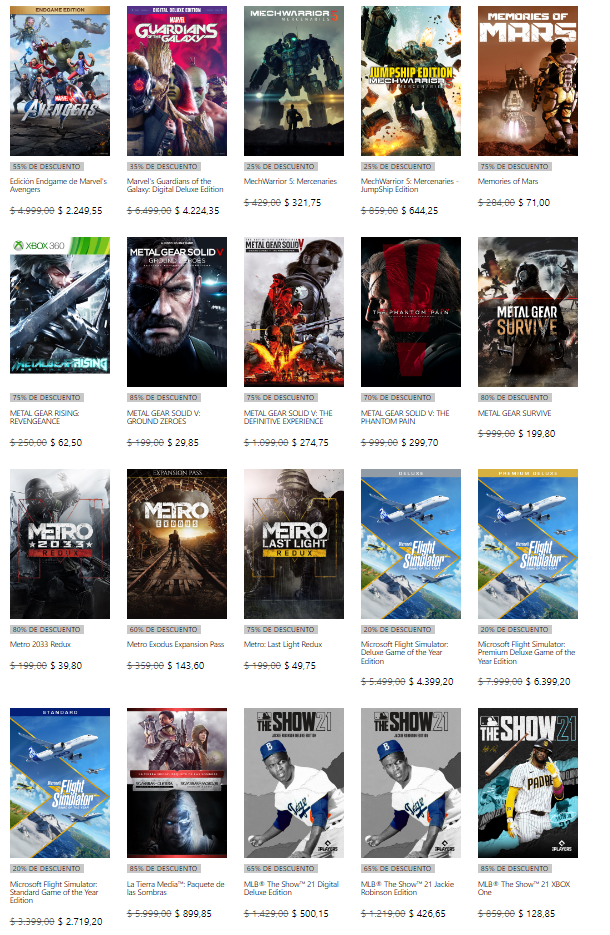Click Guardians of the Galaxy Digital Deluxe cover
This screenshot has width=610, height=935.
click(x=177, y=80)
